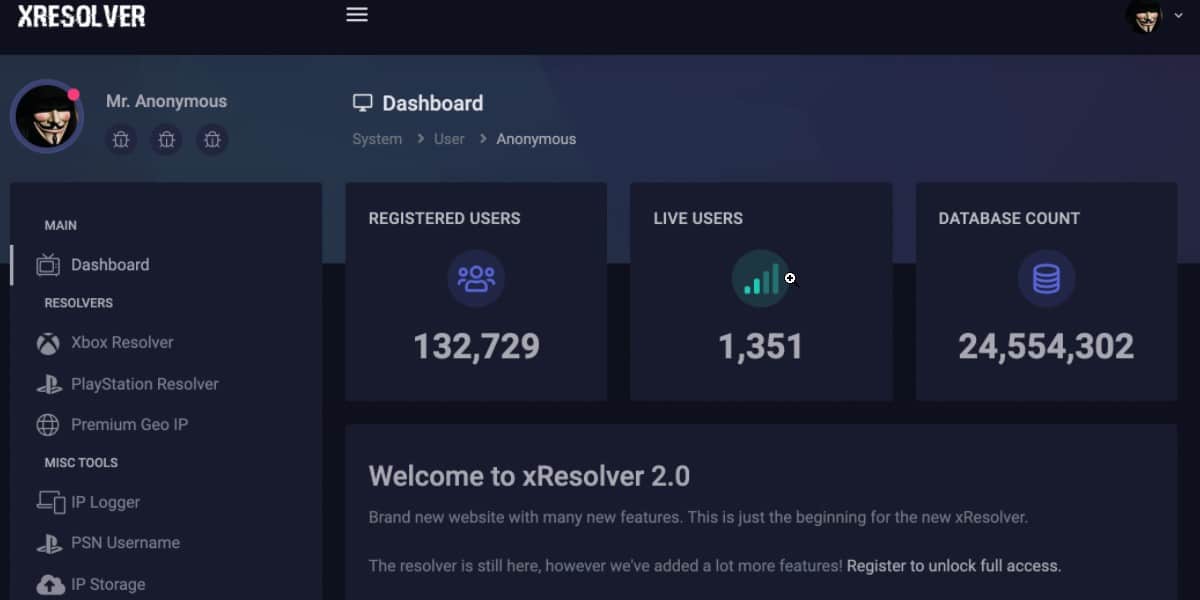1200x600 pixels.
Task: Click the Registered Users group icon
Action: pos(476,278)
